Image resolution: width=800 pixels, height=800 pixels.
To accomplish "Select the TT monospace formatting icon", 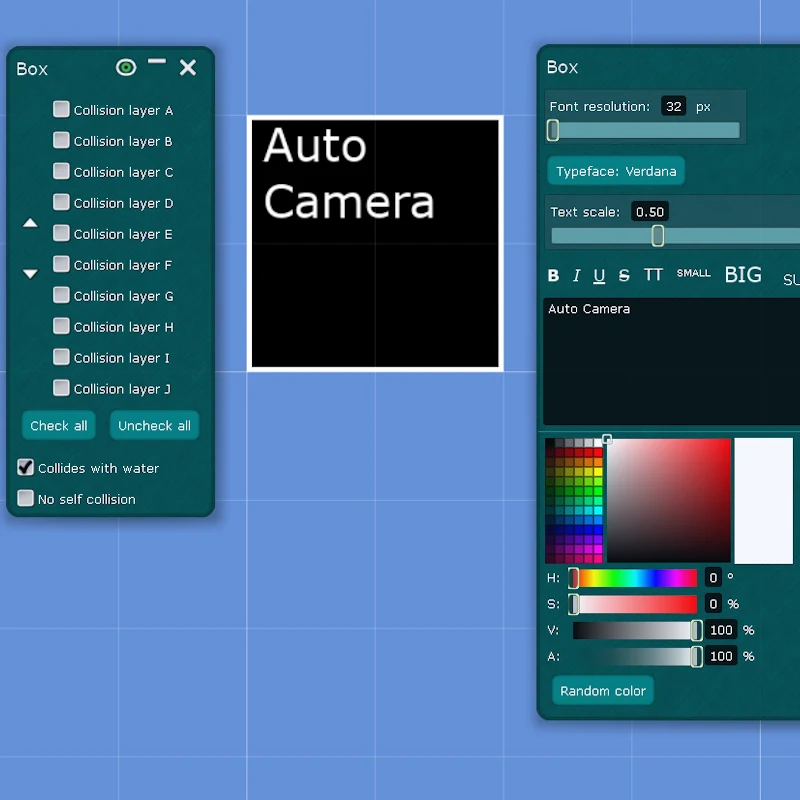I will coord(652,275).
